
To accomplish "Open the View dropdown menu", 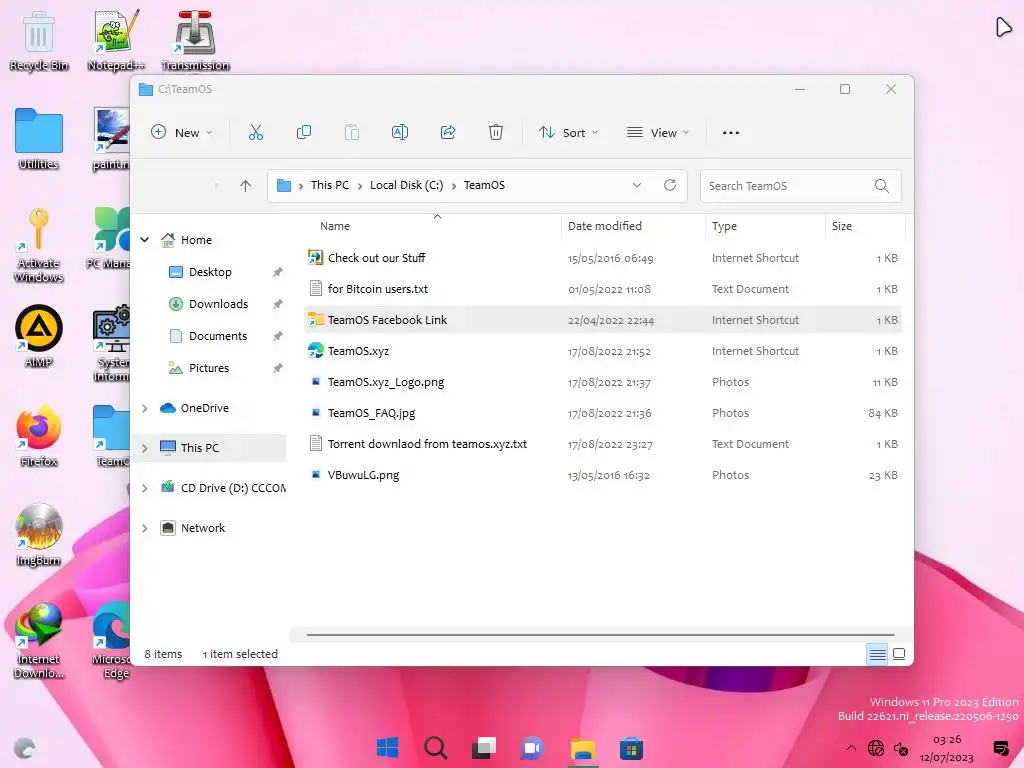I will (x=658, y=133).
